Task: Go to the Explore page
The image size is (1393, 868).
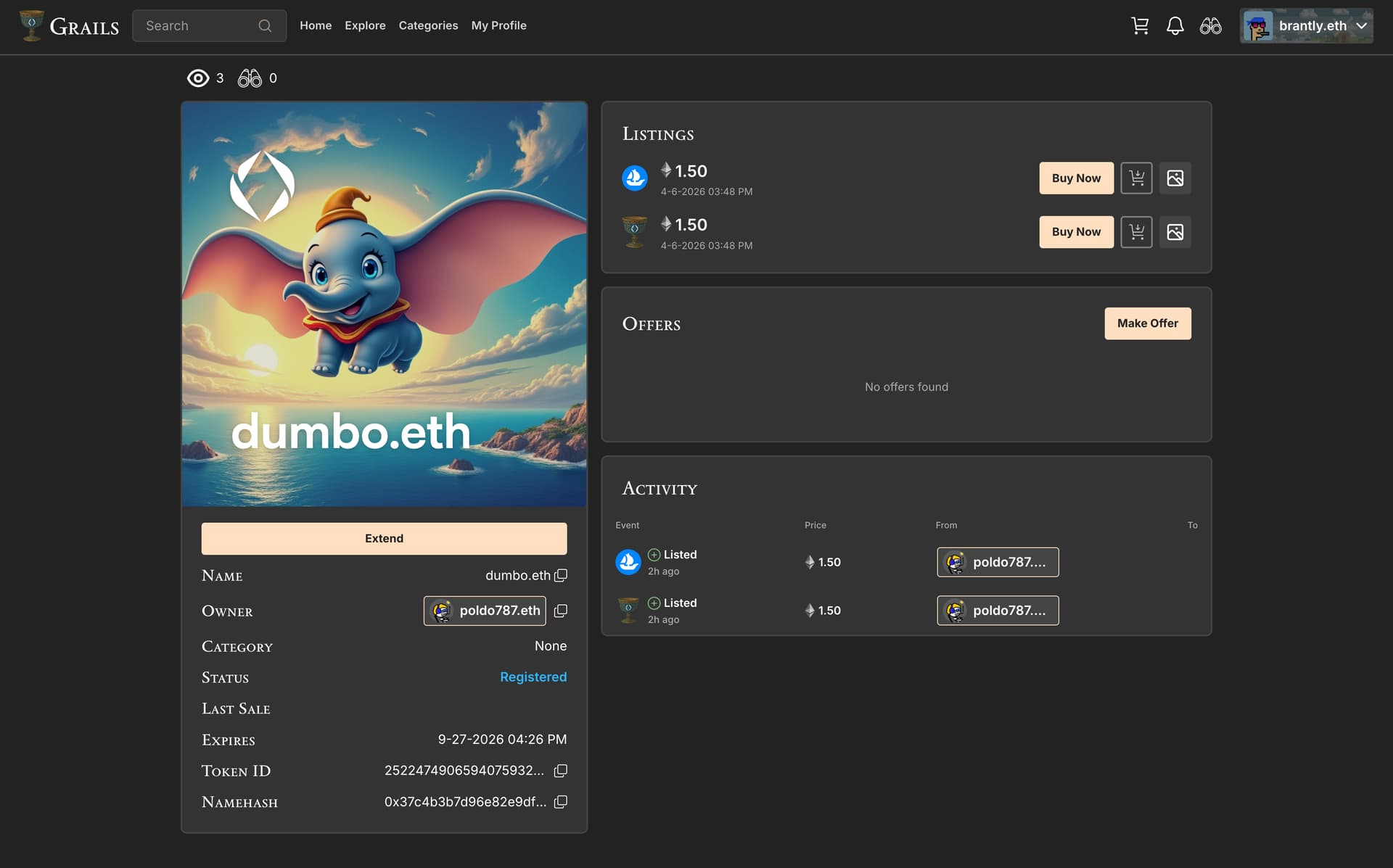Action: 365,25
